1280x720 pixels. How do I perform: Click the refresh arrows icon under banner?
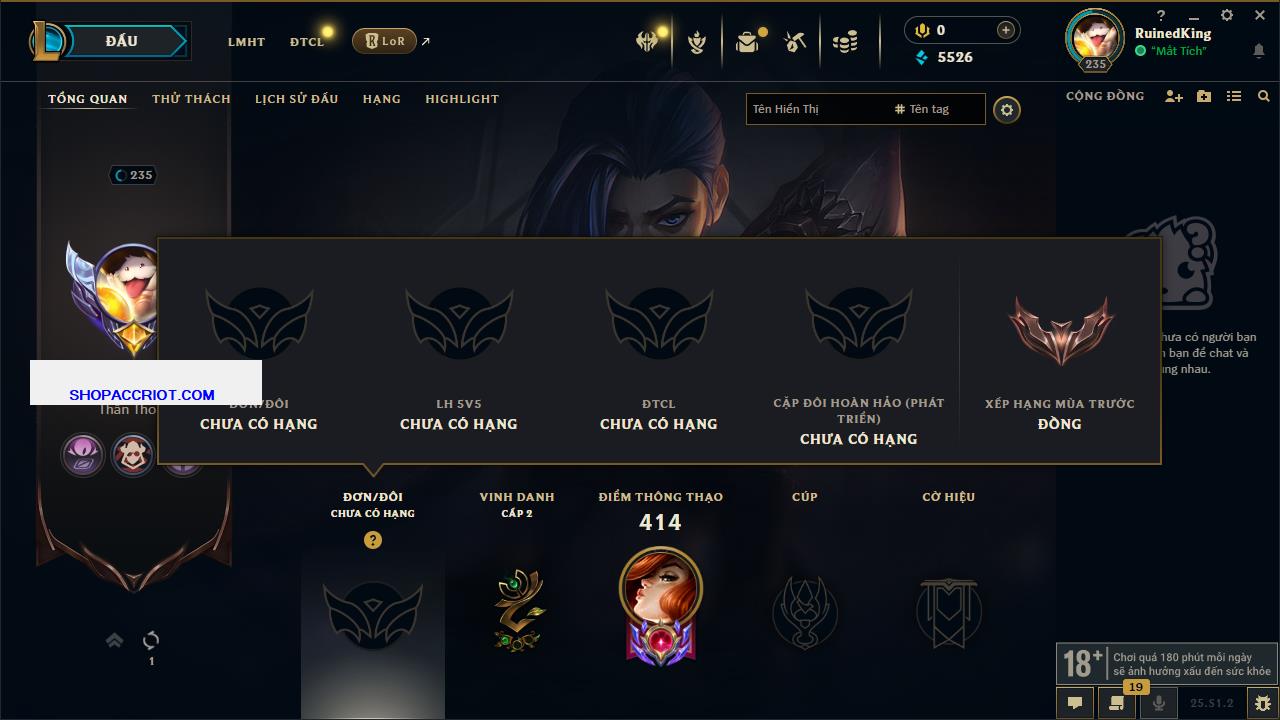(151, 640)
